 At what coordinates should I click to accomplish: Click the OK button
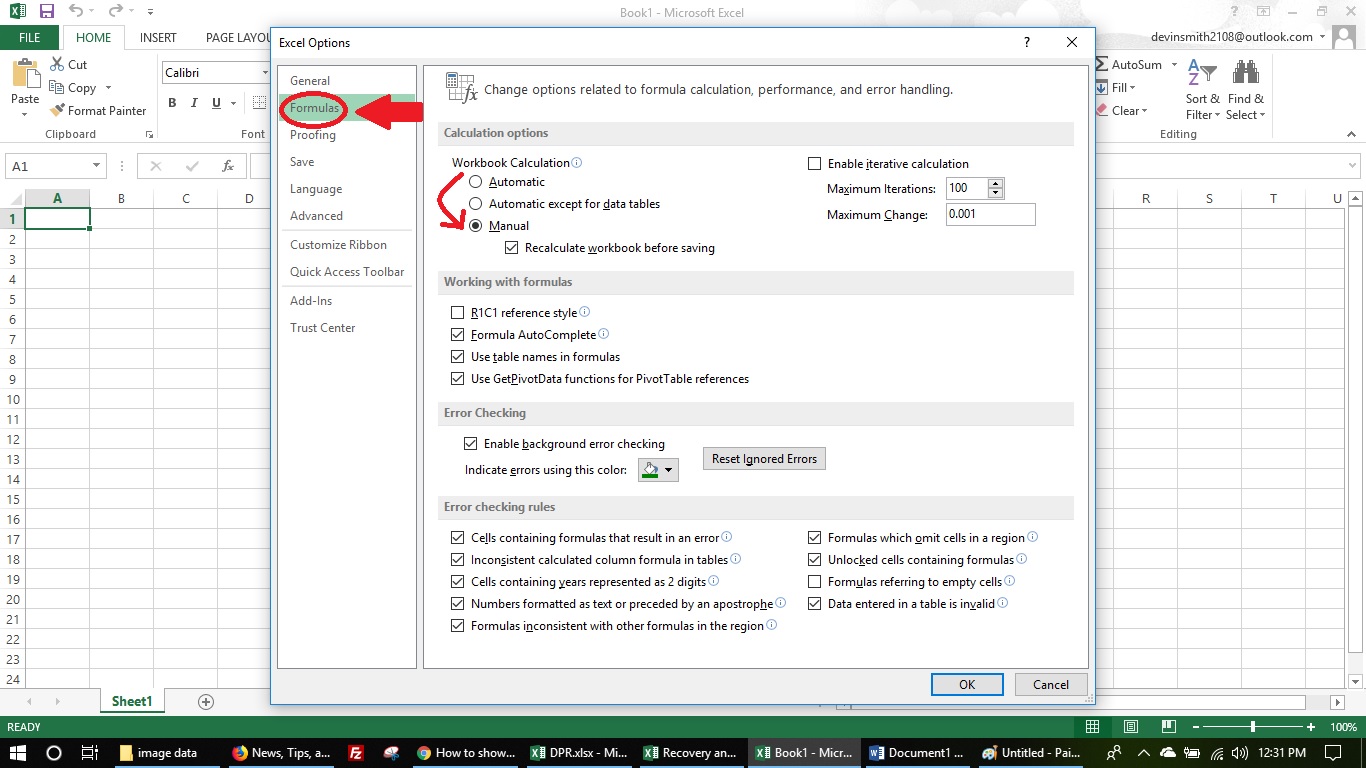[x=967, y=685]
